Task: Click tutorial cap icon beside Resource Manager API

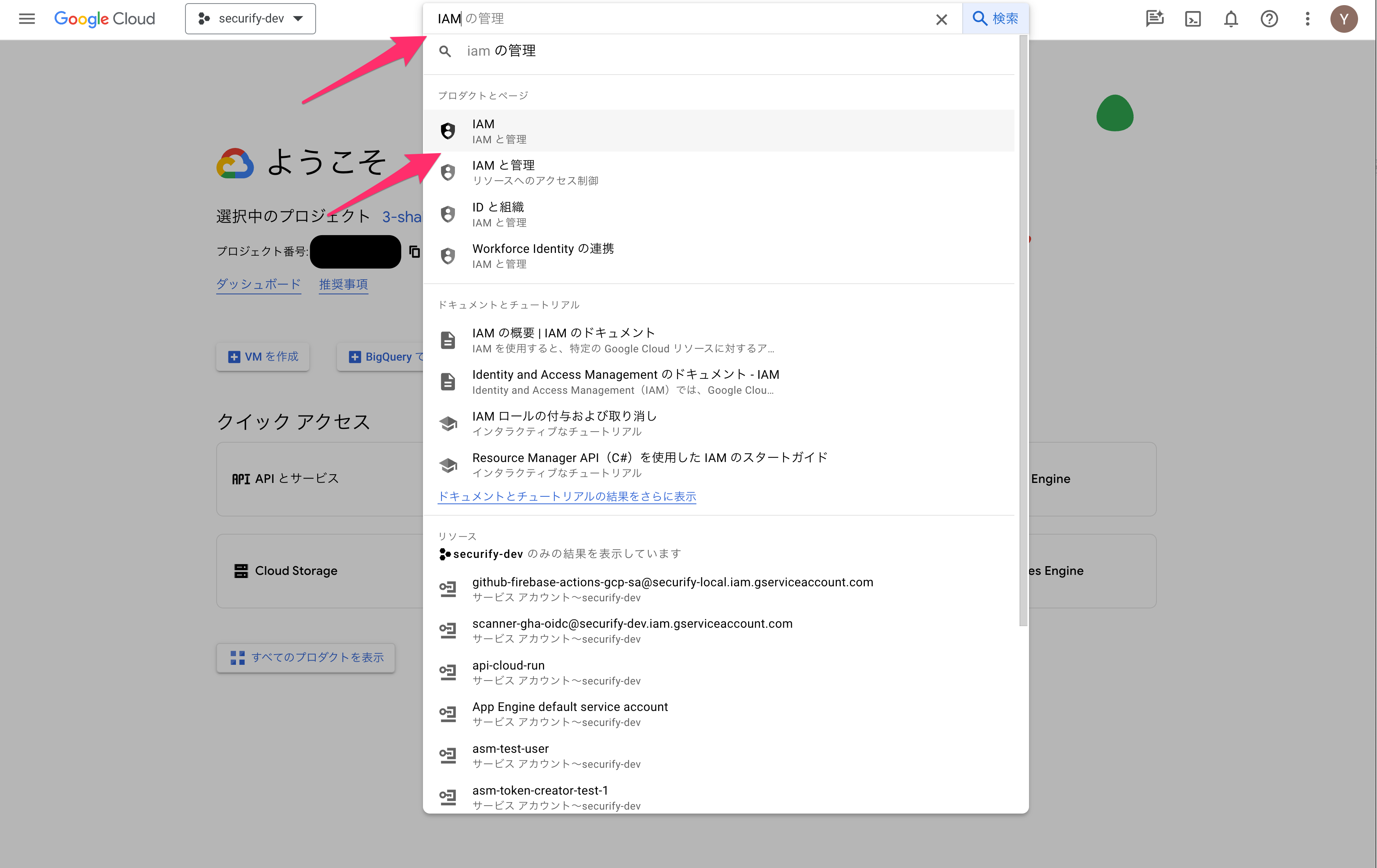Action: coord(448,465)
